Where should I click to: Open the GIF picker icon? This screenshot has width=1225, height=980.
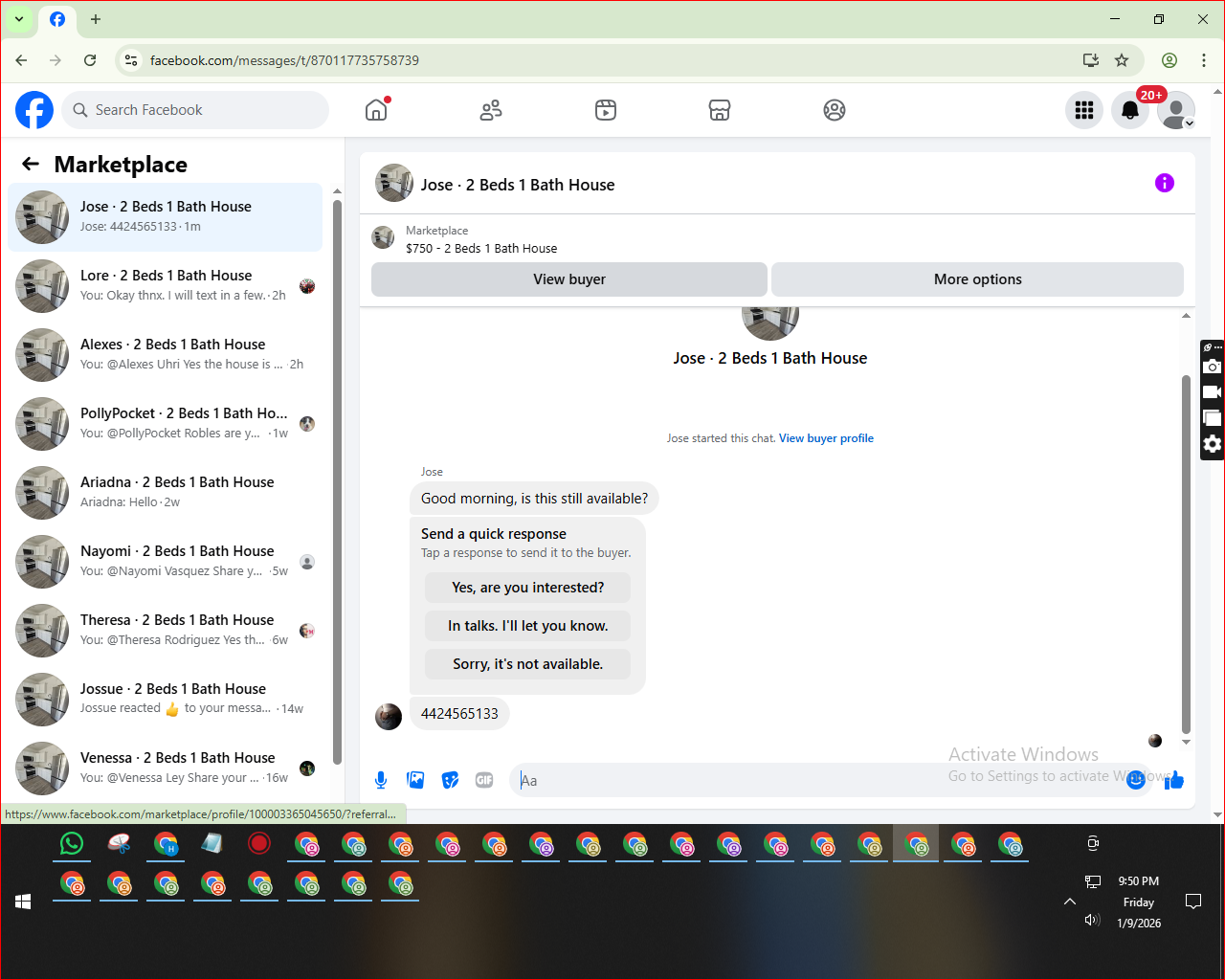coord(484,780)
